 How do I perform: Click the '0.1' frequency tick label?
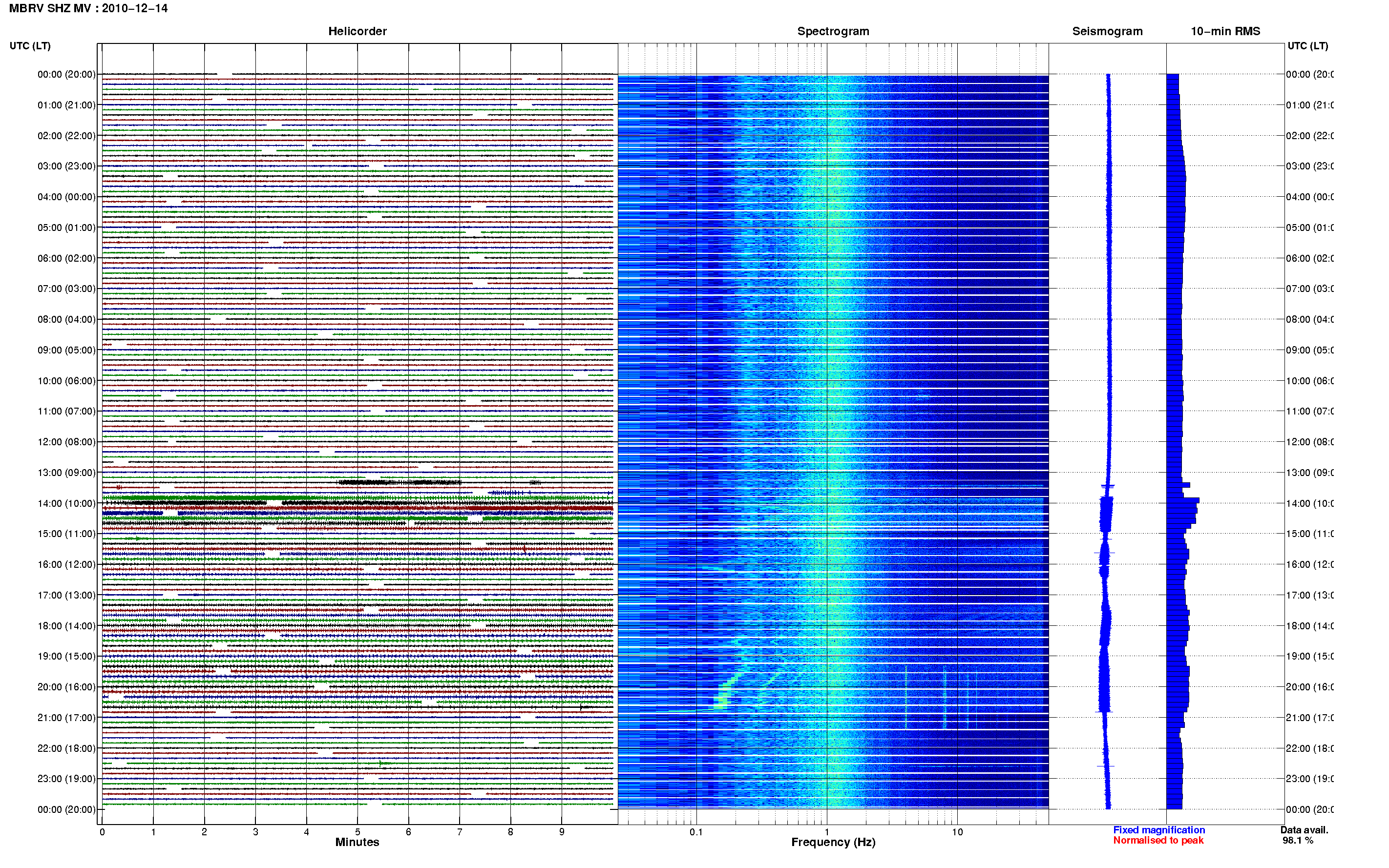[696, 832]
